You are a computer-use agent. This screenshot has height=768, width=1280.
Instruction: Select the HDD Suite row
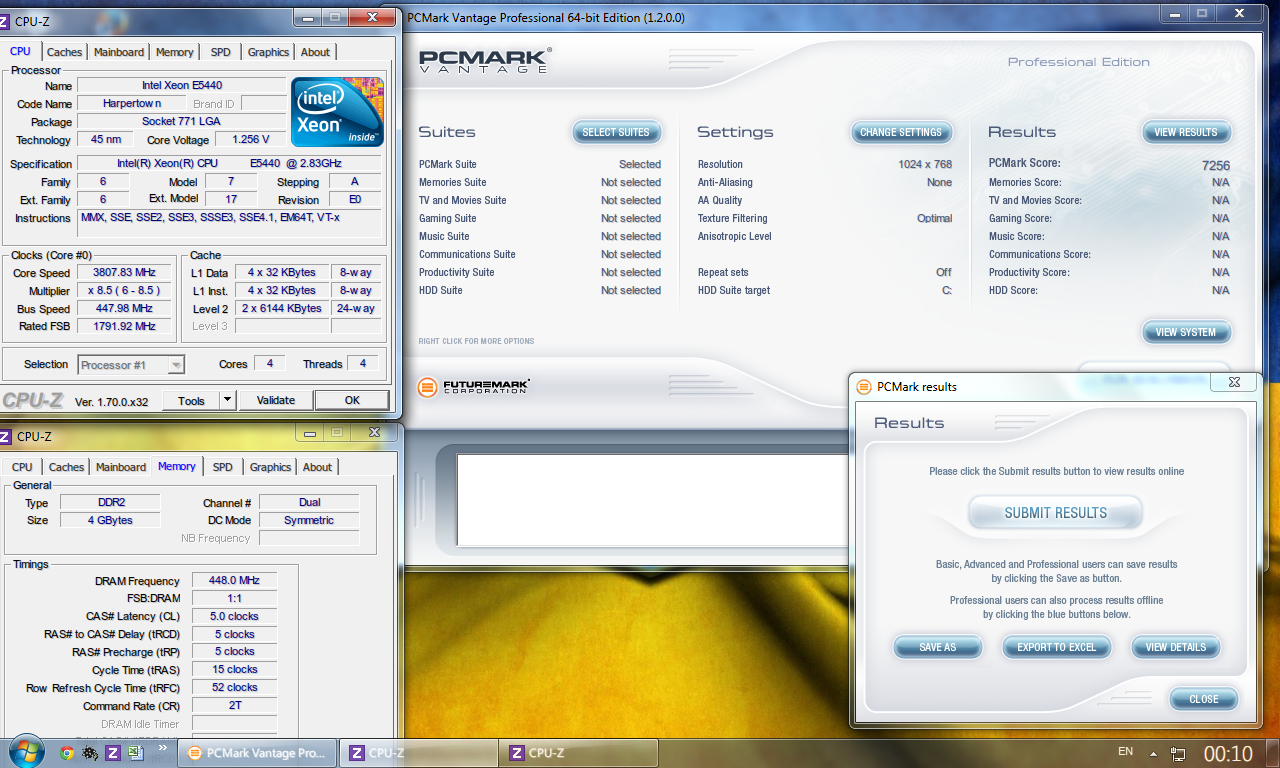coord(540,290)
